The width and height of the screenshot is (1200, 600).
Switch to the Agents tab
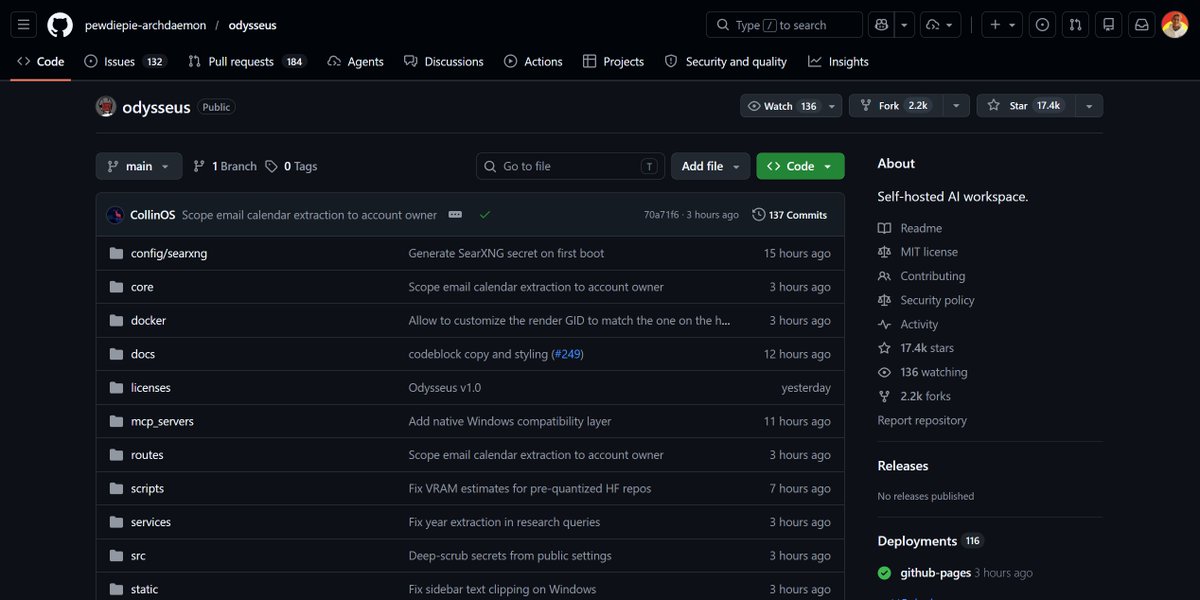[356, 62]
